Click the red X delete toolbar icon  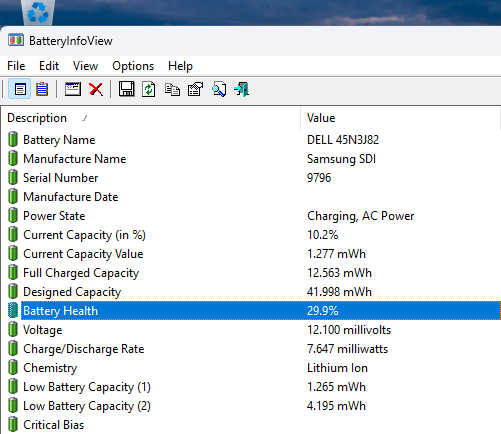click(96, 89)
